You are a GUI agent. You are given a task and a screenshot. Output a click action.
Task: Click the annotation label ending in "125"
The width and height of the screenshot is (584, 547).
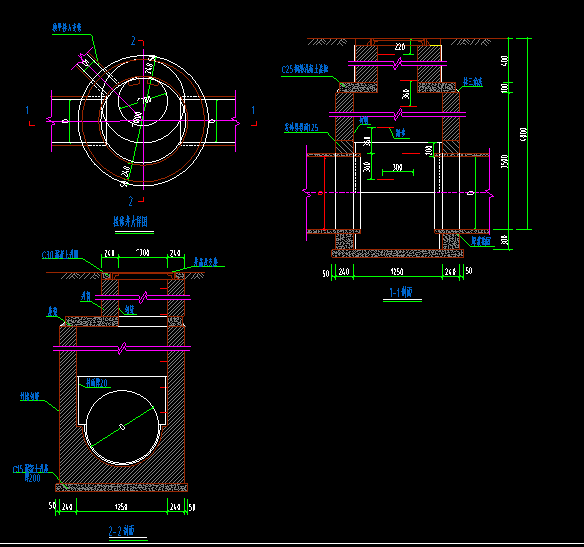pyautogui.click(x=301, y=128)
